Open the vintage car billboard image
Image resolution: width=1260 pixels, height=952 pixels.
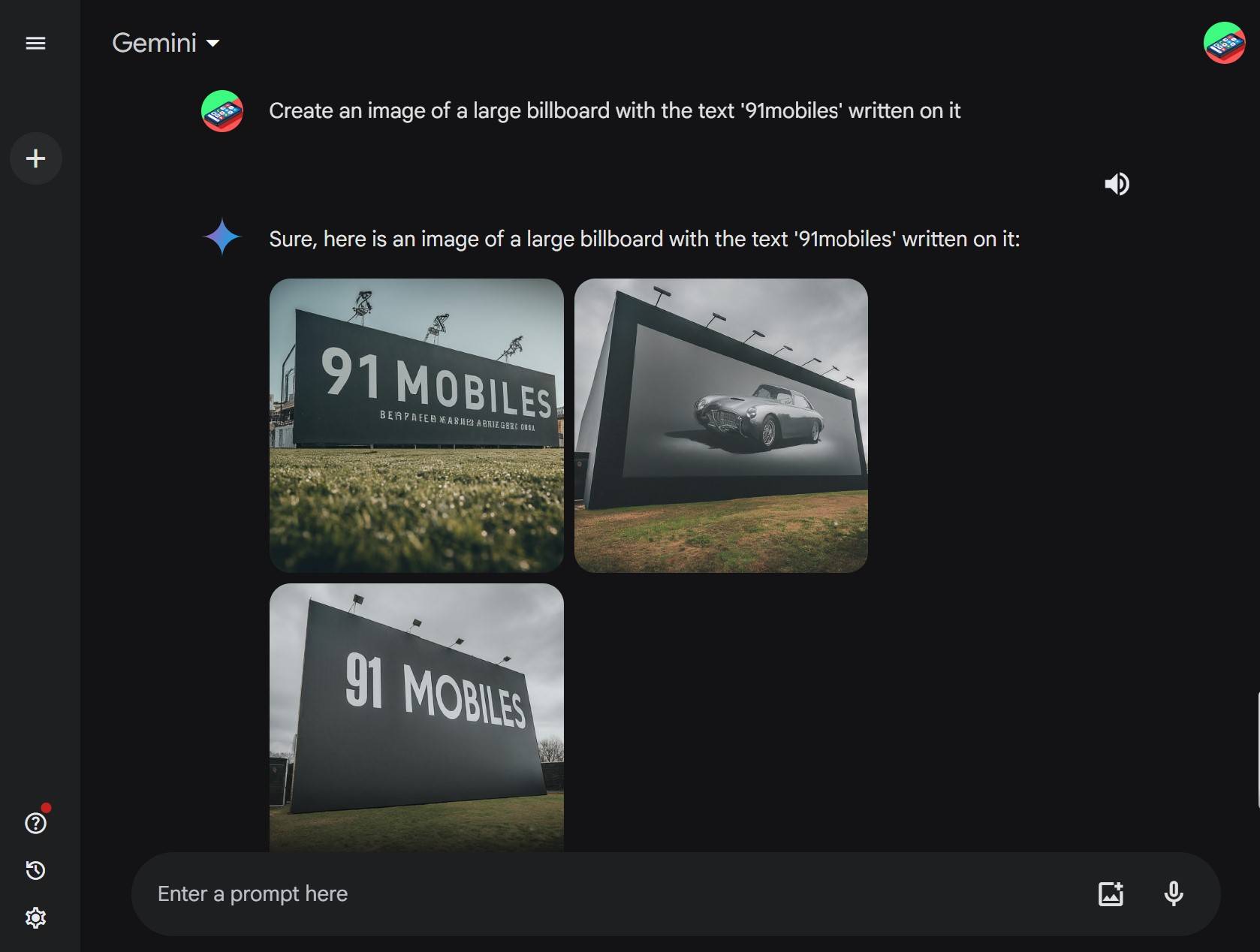pyautogui.click(x=721, y=426)
